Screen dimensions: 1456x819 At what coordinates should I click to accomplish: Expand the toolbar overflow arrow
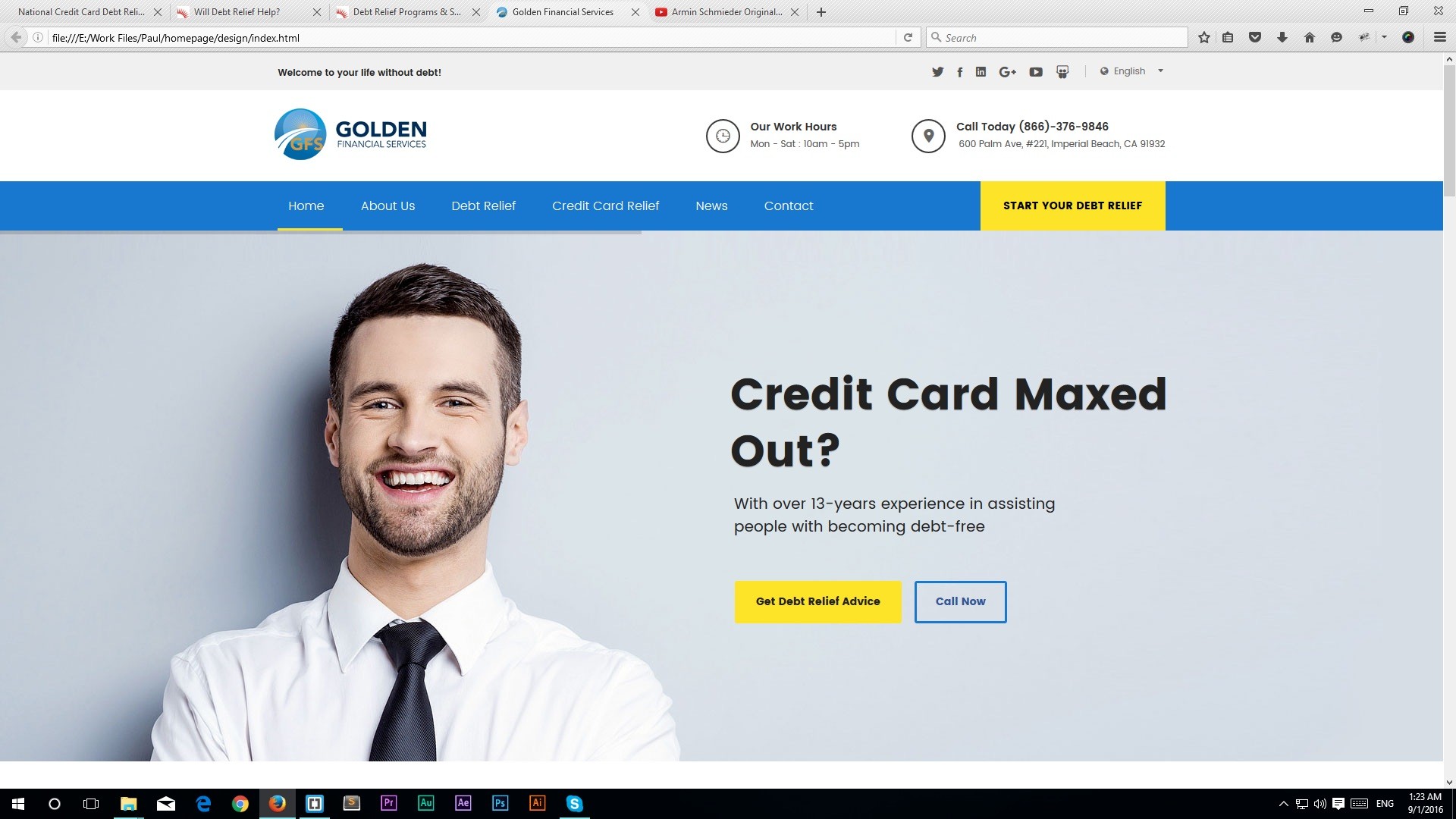point(1384,37)
